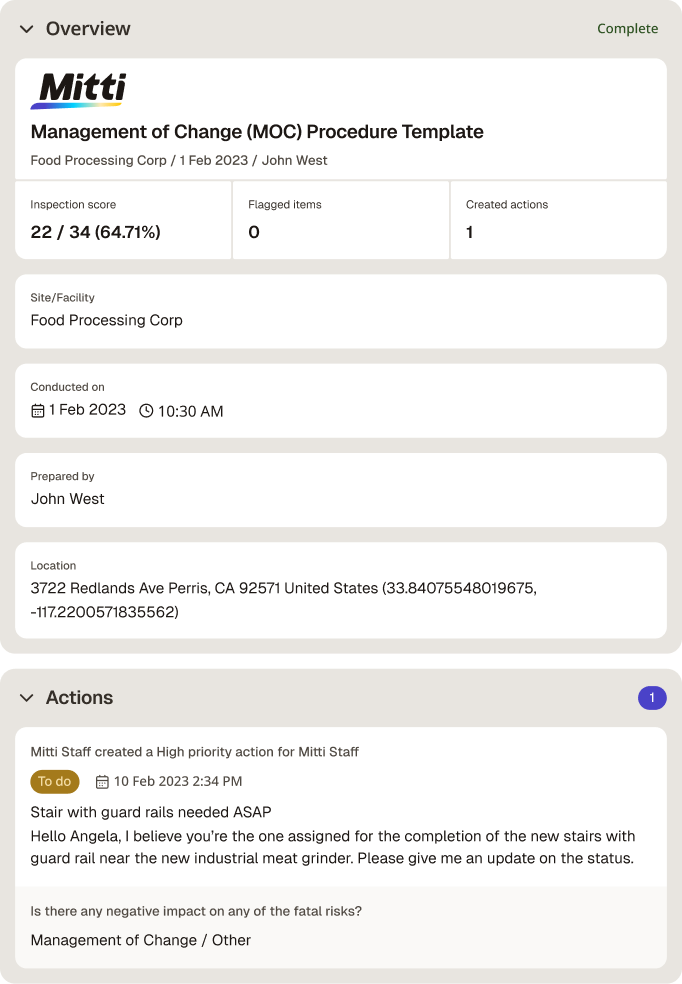Click the Complete status label
Screen dimensions: 682x984
(x=627, y=29)
